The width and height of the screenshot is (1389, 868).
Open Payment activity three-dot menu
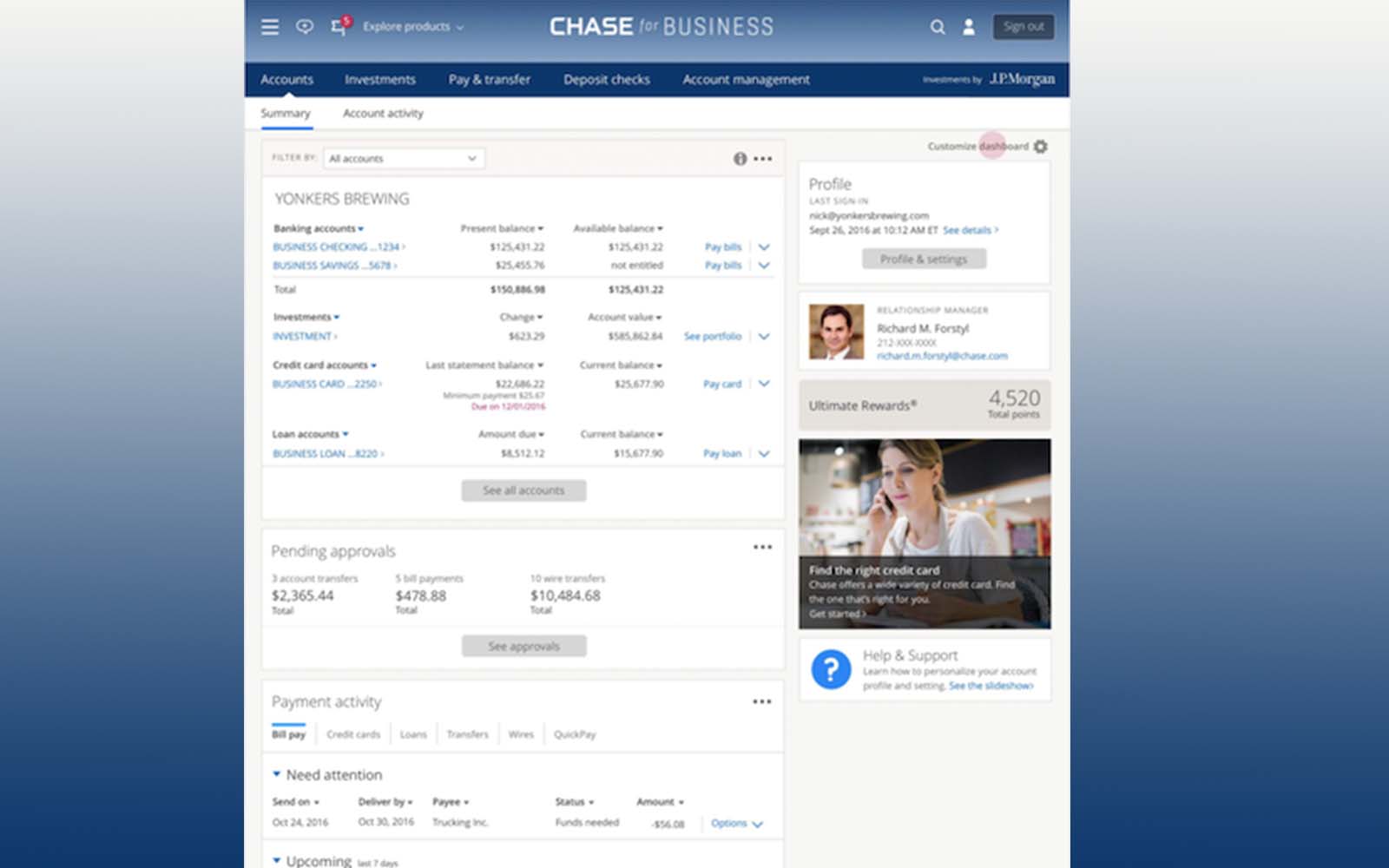(762, 701)
